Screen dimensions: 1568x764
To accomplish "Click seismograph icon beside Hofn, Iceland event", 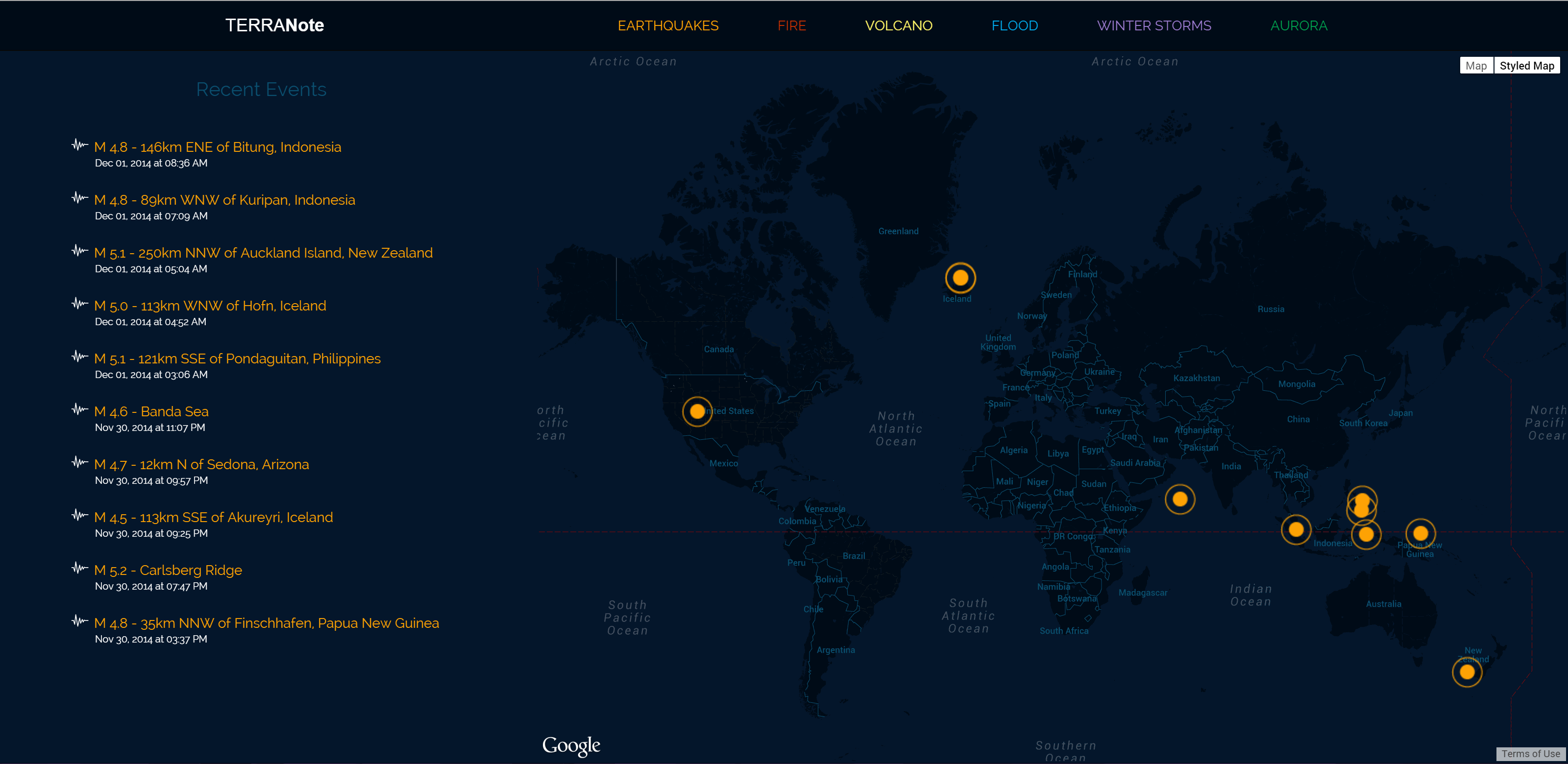I will (80, 304).
